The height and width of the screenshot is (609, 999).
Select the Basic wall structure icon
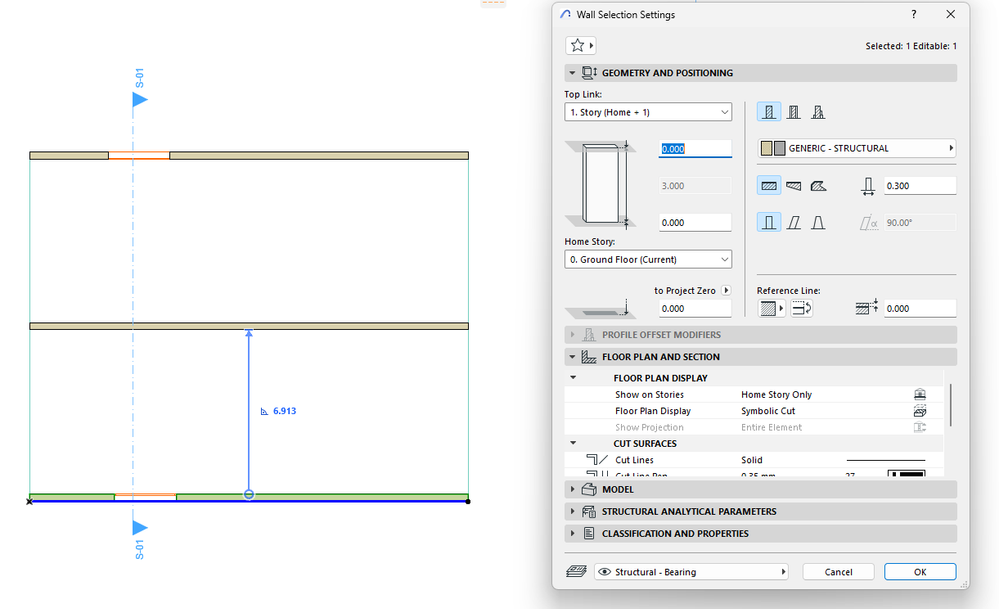tap(769, 112)
